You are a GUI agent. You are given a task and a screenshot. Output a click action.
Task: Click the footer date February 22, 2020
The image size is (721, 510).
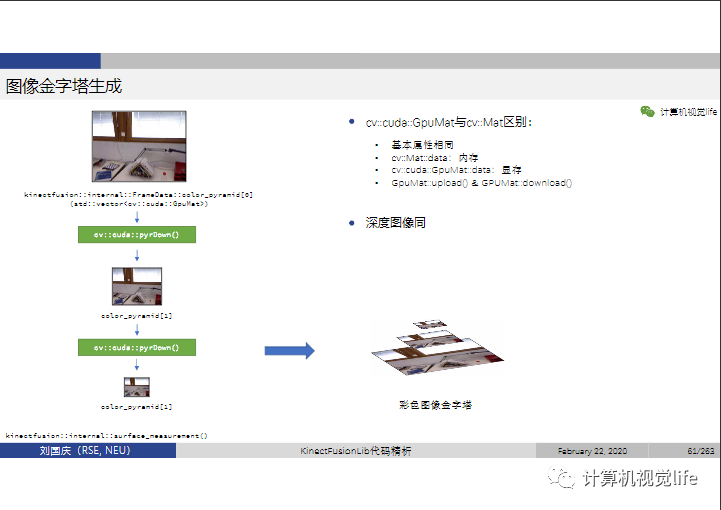click(x=592, y=451)
